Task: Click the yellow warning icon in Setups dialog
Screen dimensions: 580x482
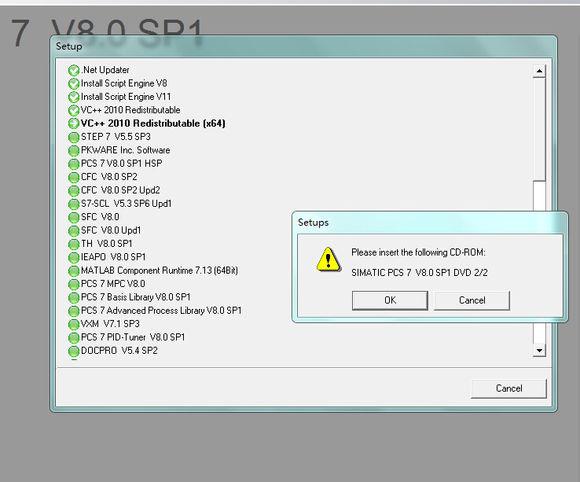Action: pos(328,259)
